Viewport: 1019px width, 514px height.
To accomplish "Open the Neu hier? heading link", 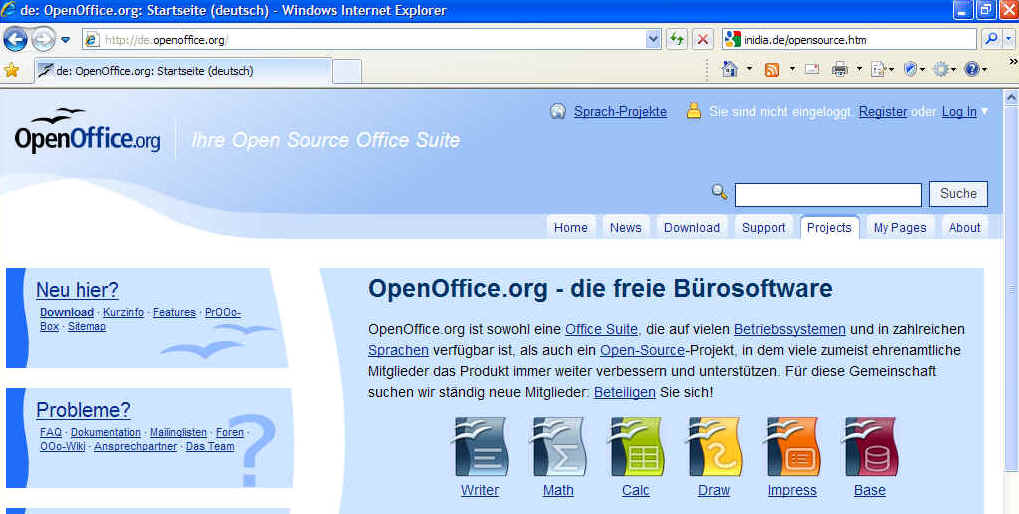I will [77, 290].
